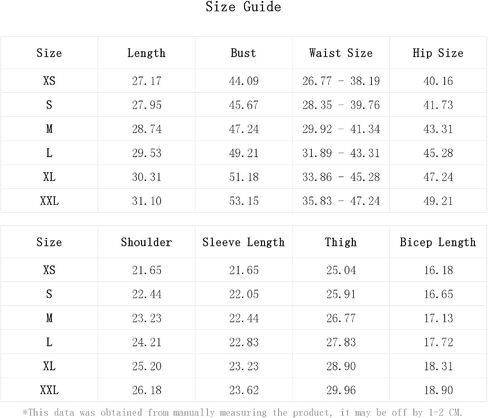Viewport: 488px width, 418px height.
Task: Select the Thigh column header
Action: [x=341, y=242]
